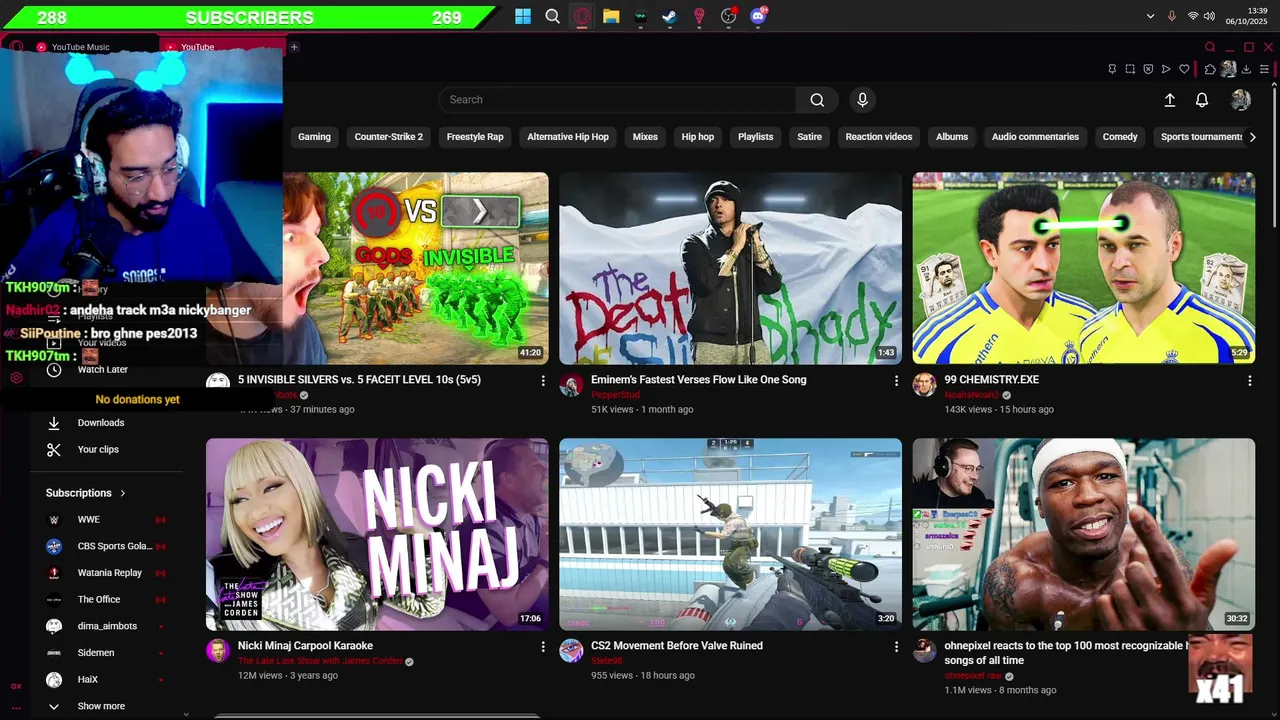Click the Opera tab search magnifier

(1210, 47)
